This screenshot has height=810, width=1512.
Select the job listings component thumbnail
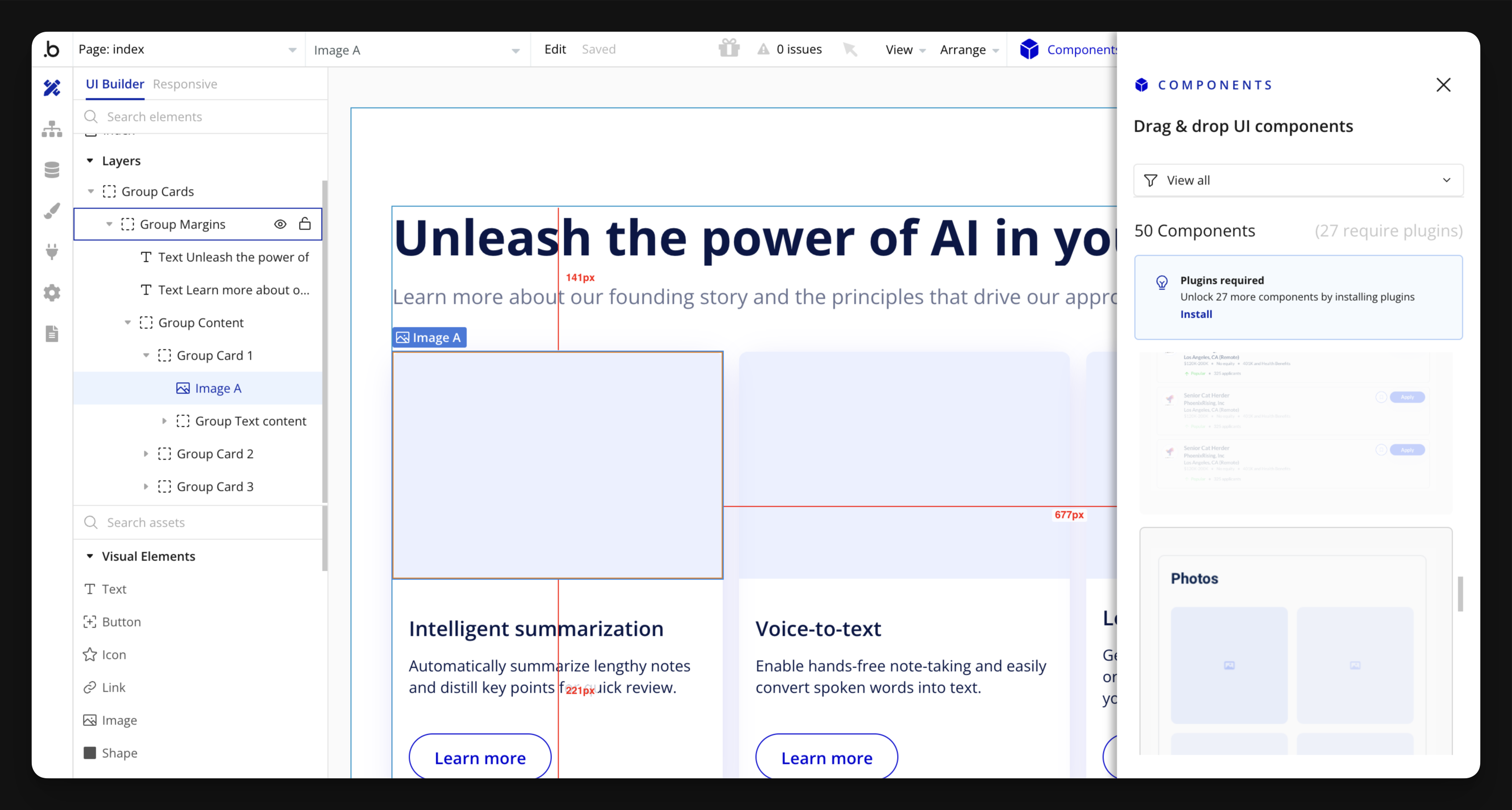pyautogui.click(x=1296, y=433)
